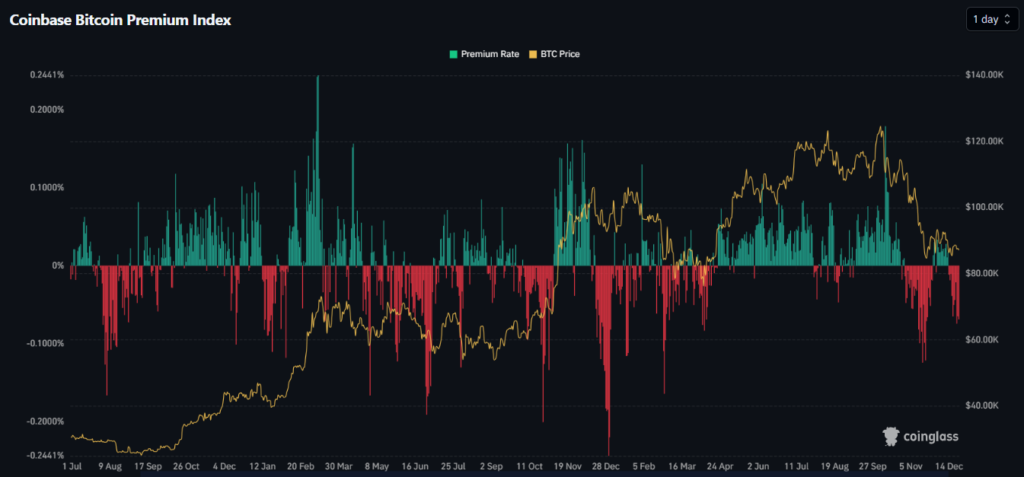Click the 0.2000% left axis label

[47, 109]
